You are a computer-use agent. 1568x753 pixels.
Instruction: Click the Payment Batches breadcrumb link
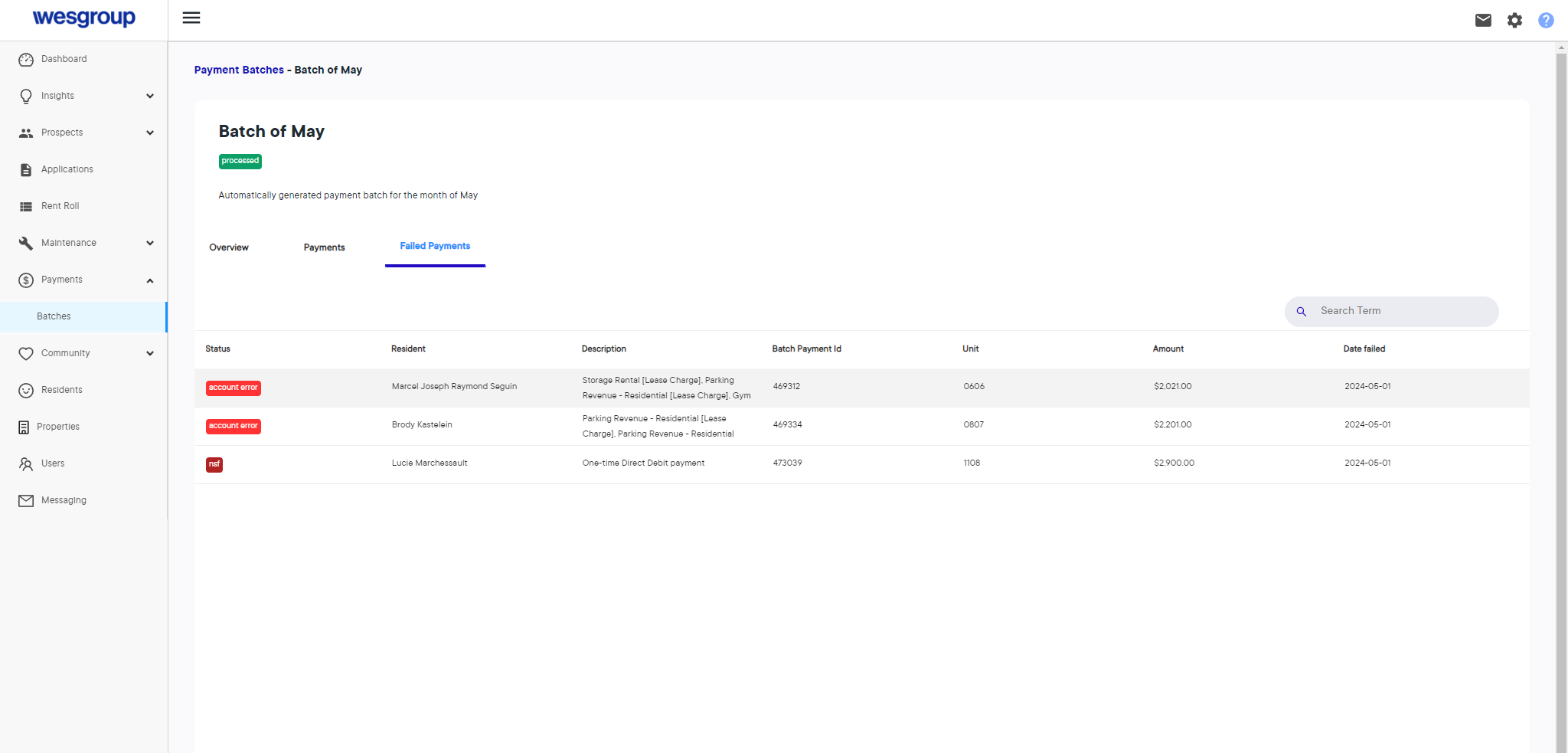[239, 70]
